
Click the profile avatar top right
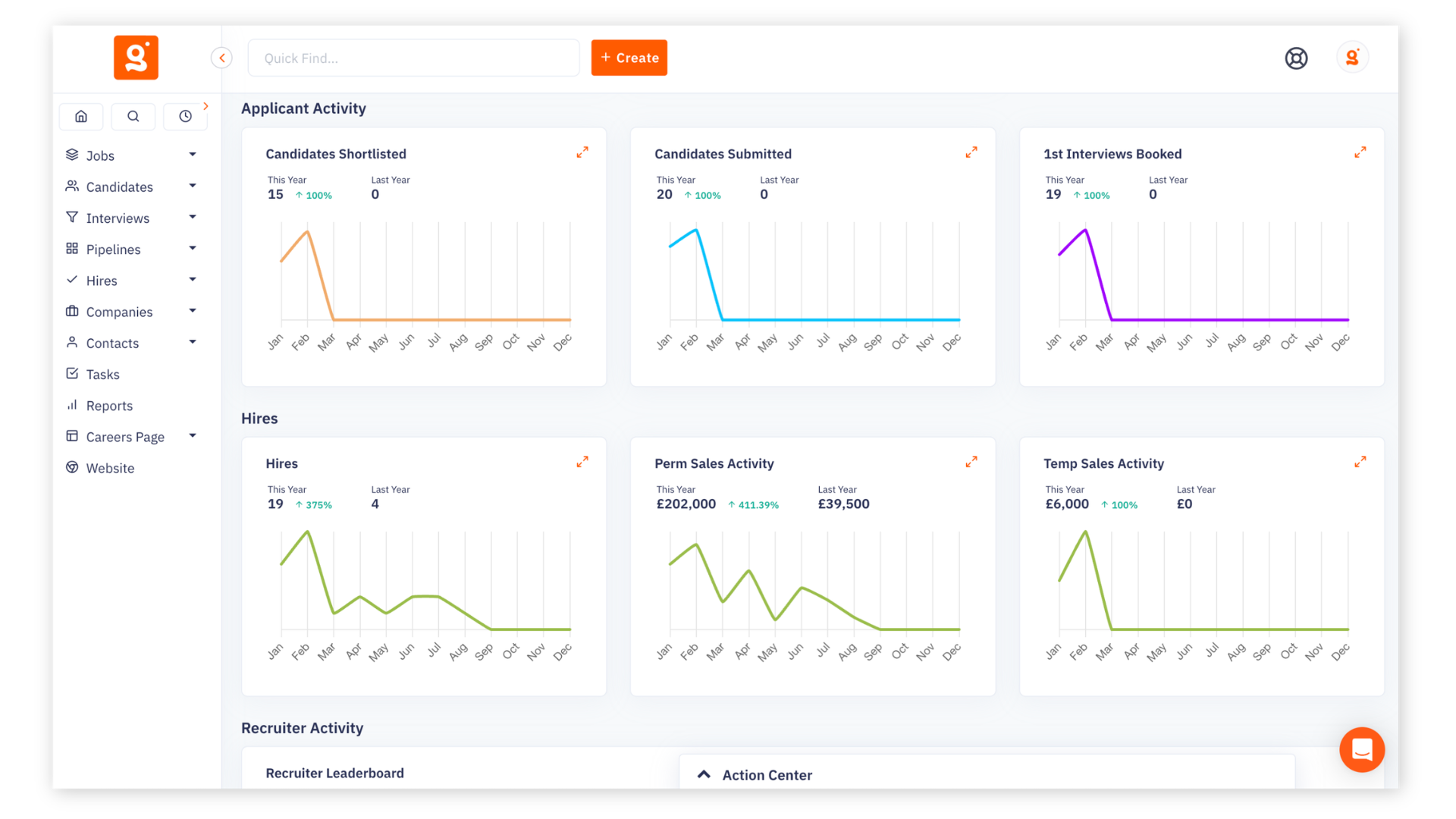pos(1353,57)
